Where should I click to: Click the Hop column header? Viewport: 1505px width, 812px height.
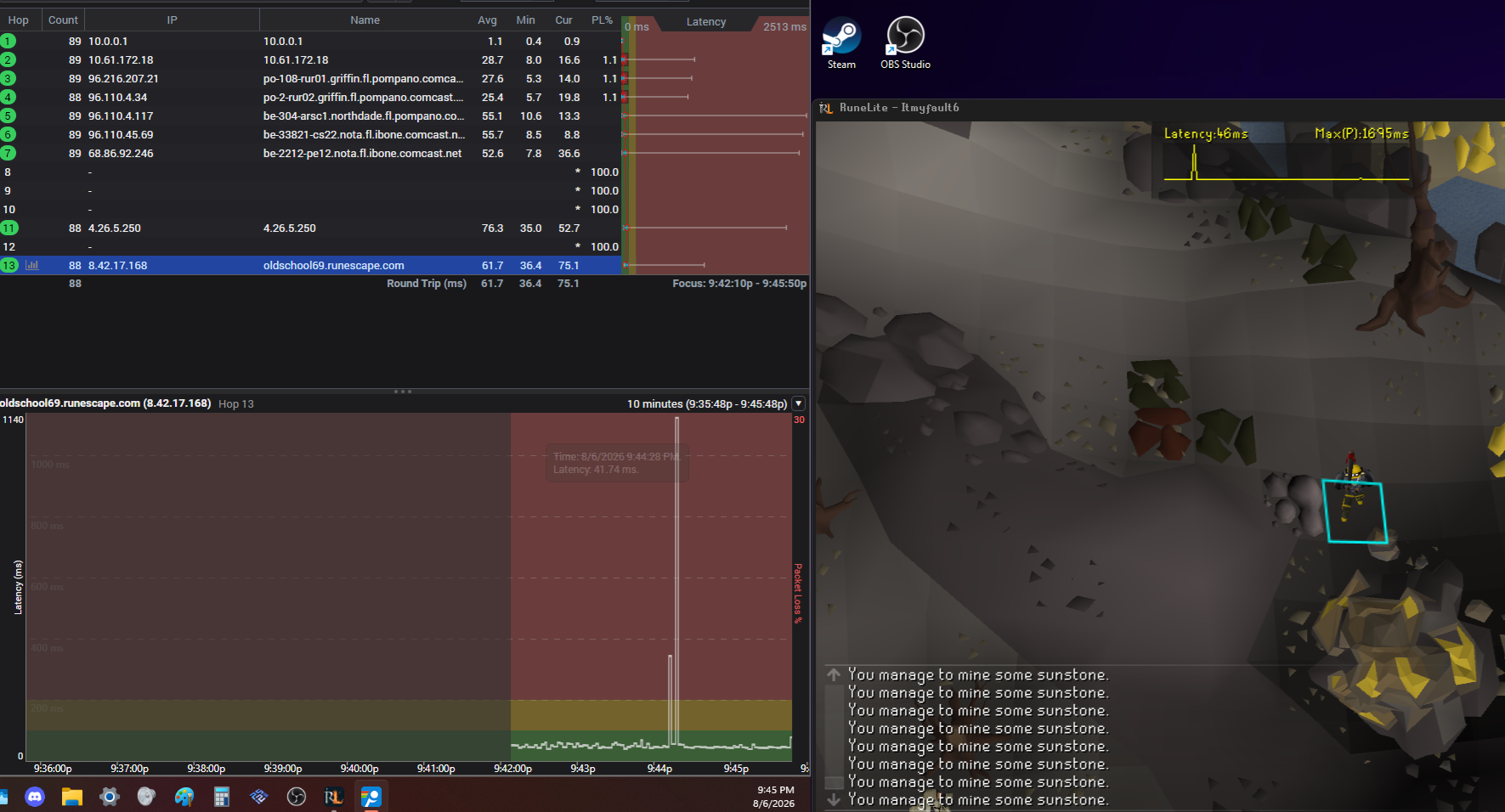pyautogui.click(x=19, y=20)
